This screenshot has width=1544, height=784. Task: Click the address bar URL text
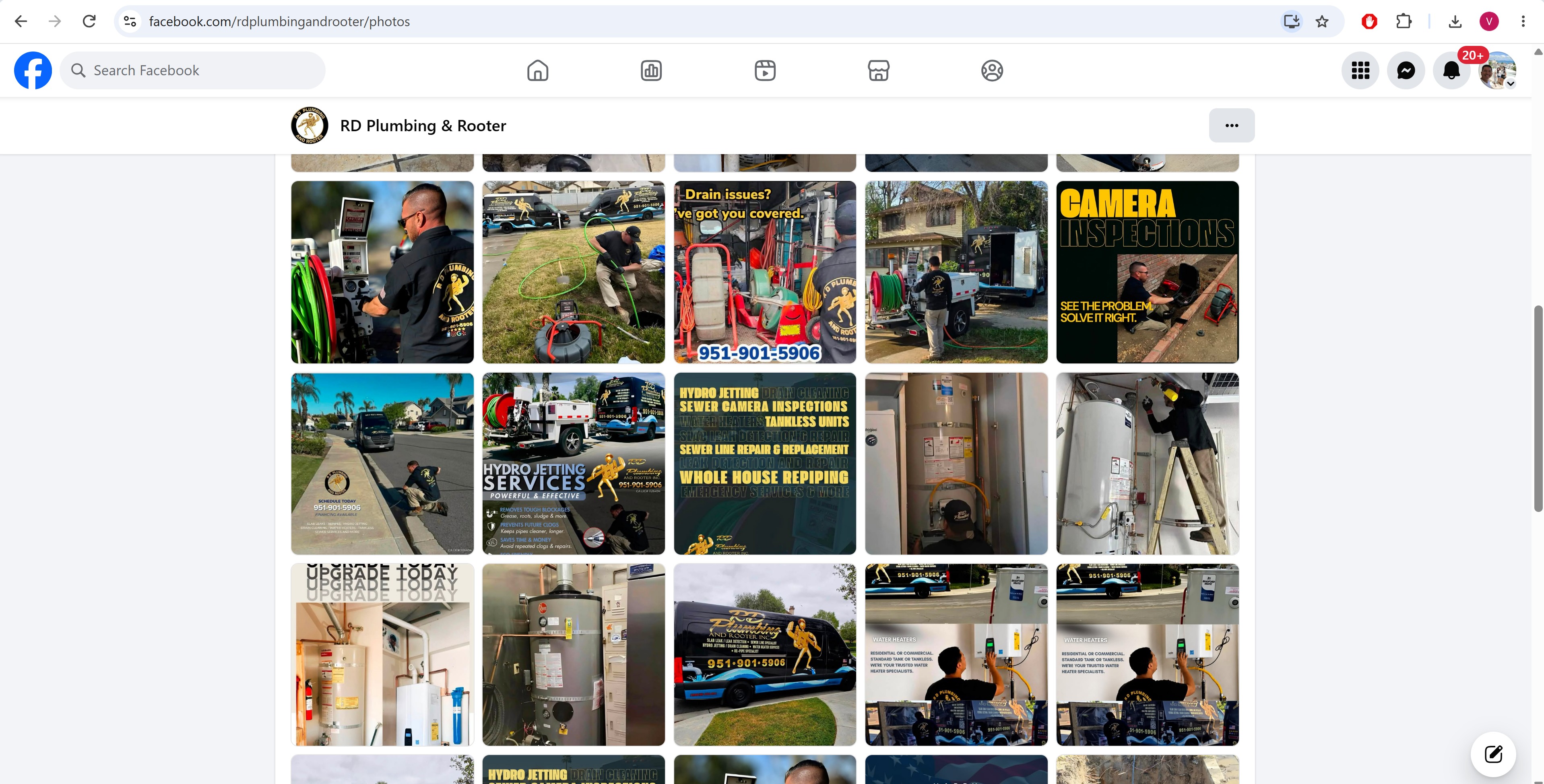279,22
